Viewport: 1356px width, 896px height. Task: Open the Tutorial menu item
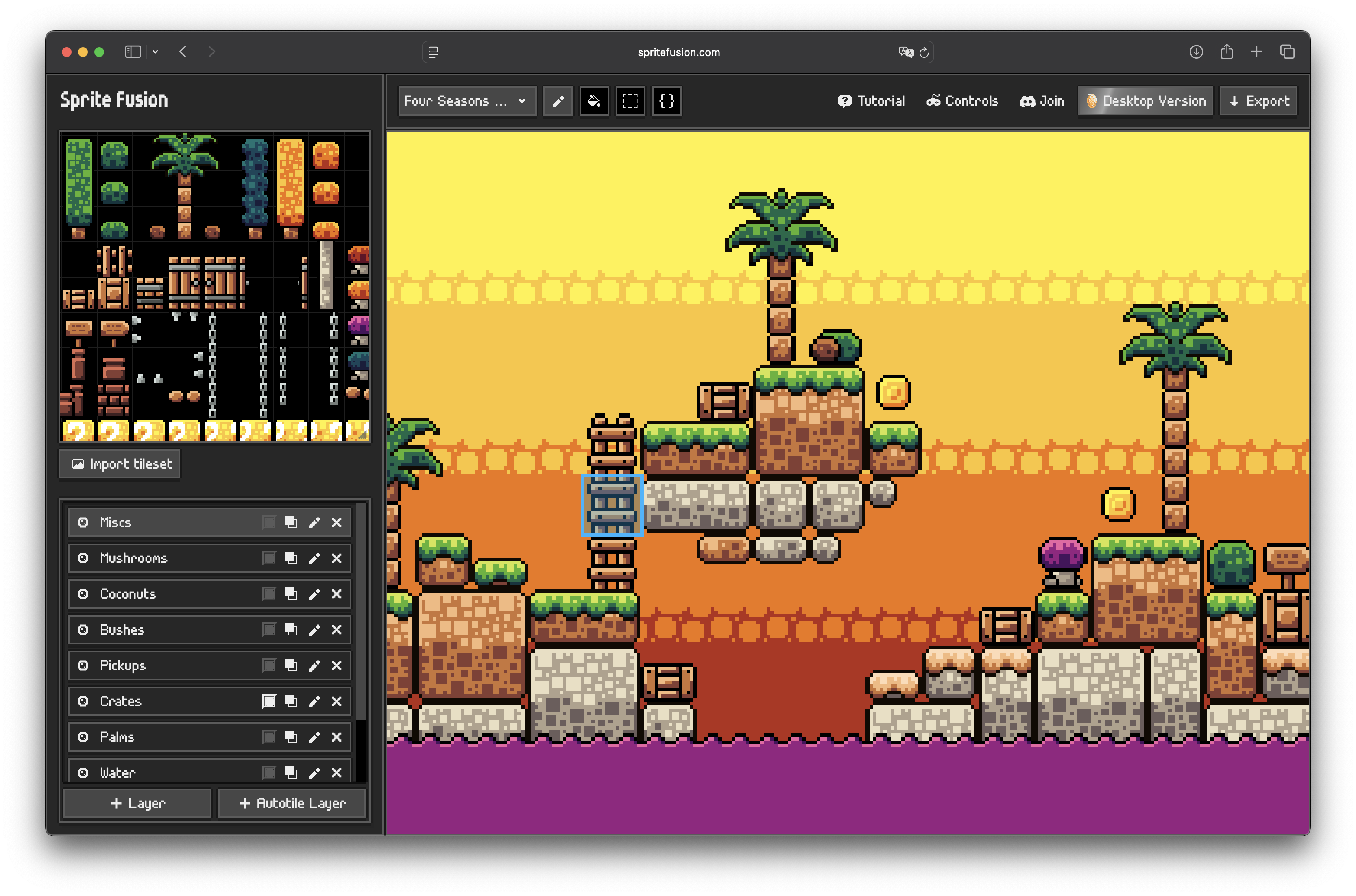871,101
